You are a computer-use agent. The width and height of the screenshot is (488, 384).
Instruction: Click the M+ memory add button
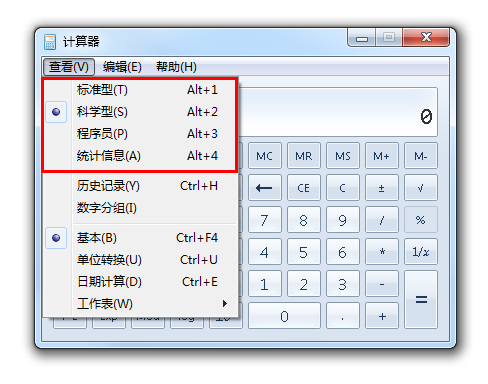(382, 156)
